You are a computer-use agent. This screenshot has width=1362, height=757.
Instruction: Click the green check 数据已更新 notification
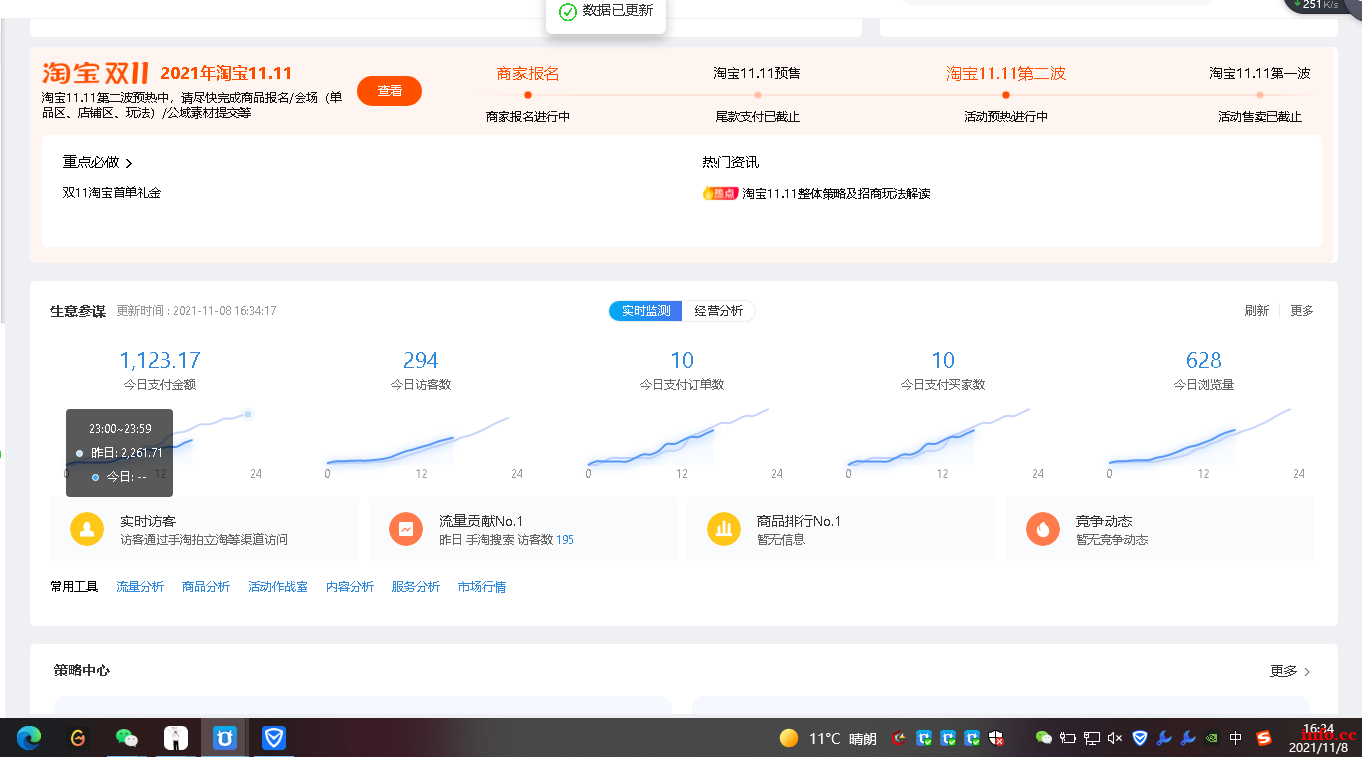[605, 11]
